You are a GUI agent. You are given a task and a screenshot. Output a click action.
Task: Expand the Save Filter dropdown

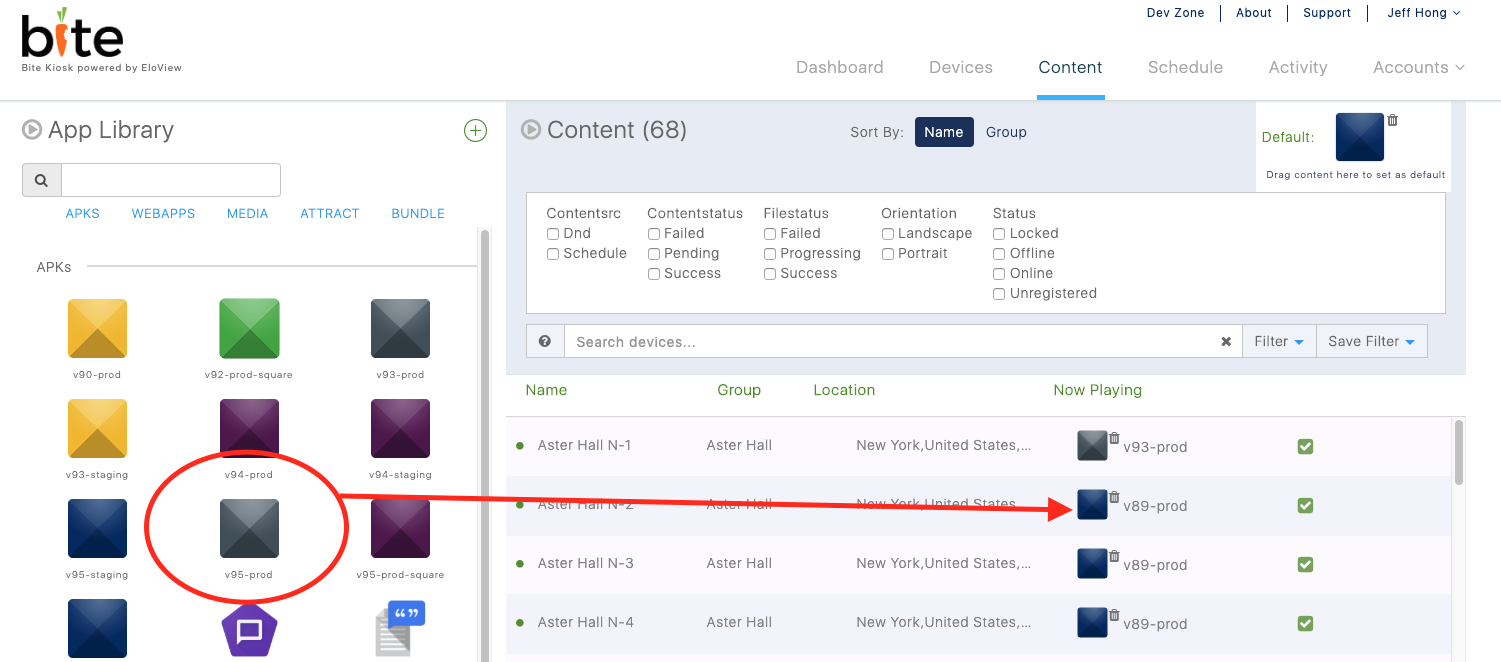pos(1371,341)
